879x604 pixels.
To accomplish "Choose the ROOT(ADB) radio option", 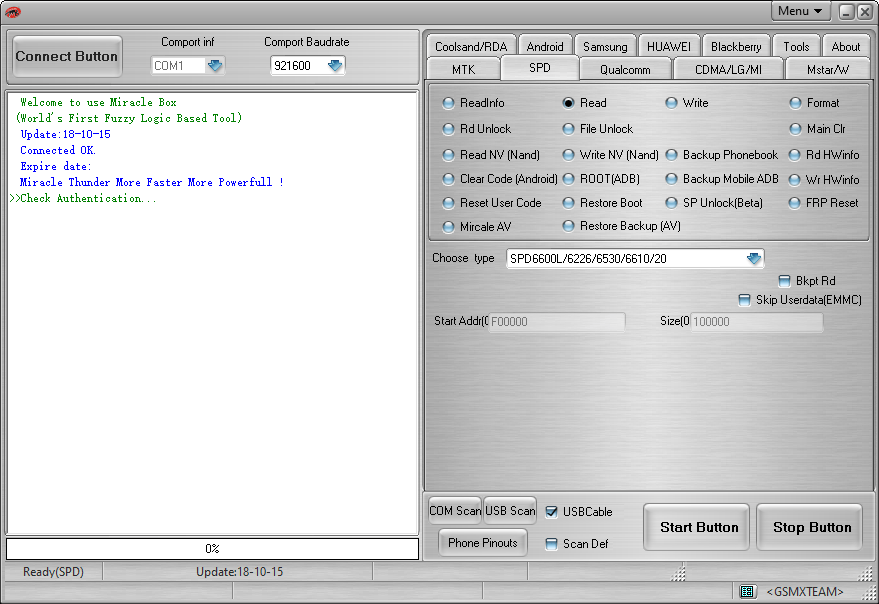I will tap(568, 179).
